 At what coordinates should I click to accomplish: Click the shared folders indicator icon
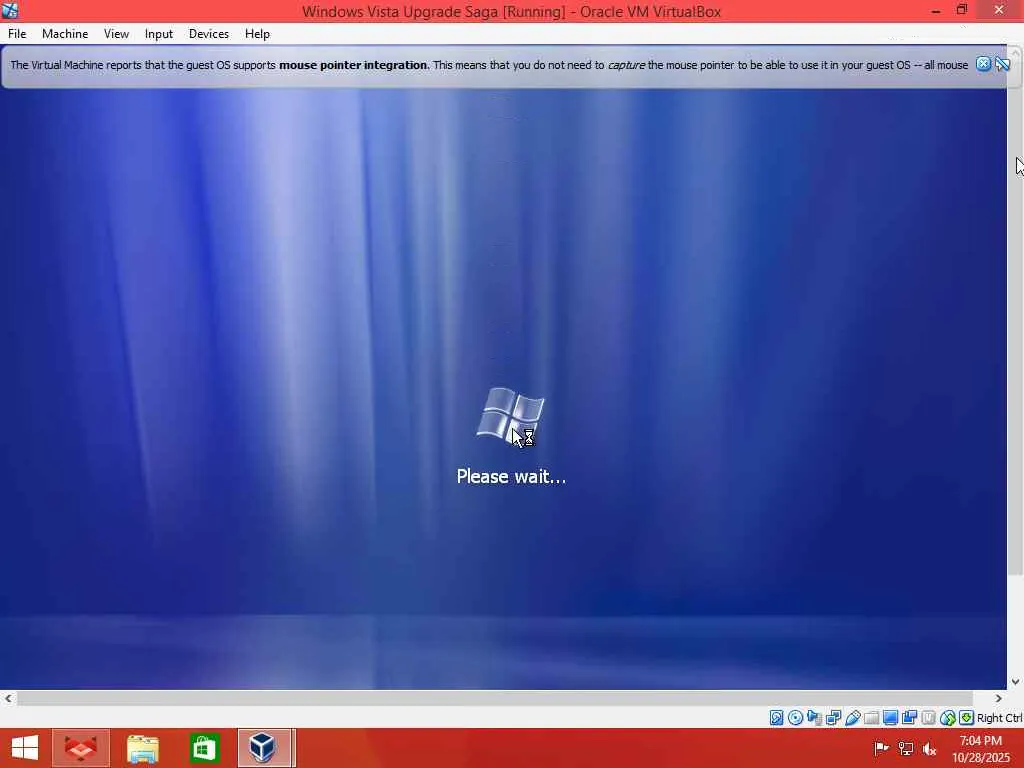(x=871, y=718)
